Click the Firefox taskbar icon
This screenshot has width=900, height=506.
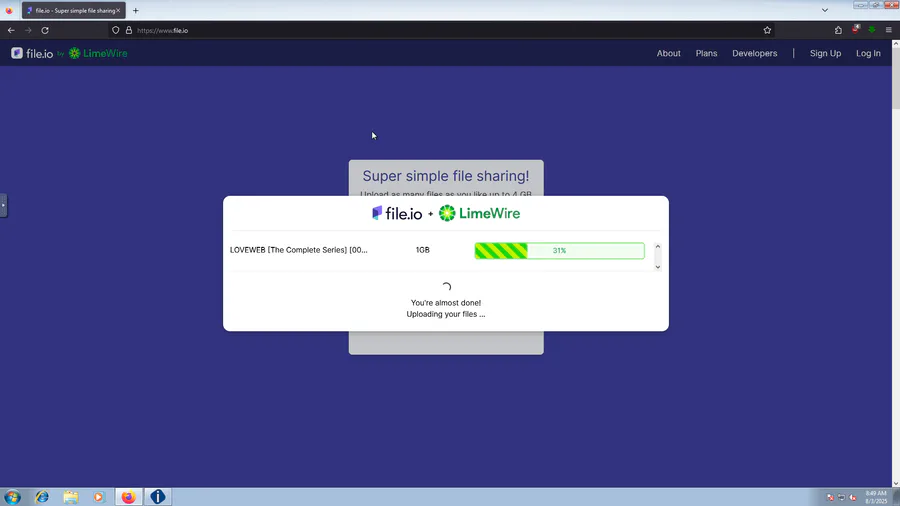(129, 497)
